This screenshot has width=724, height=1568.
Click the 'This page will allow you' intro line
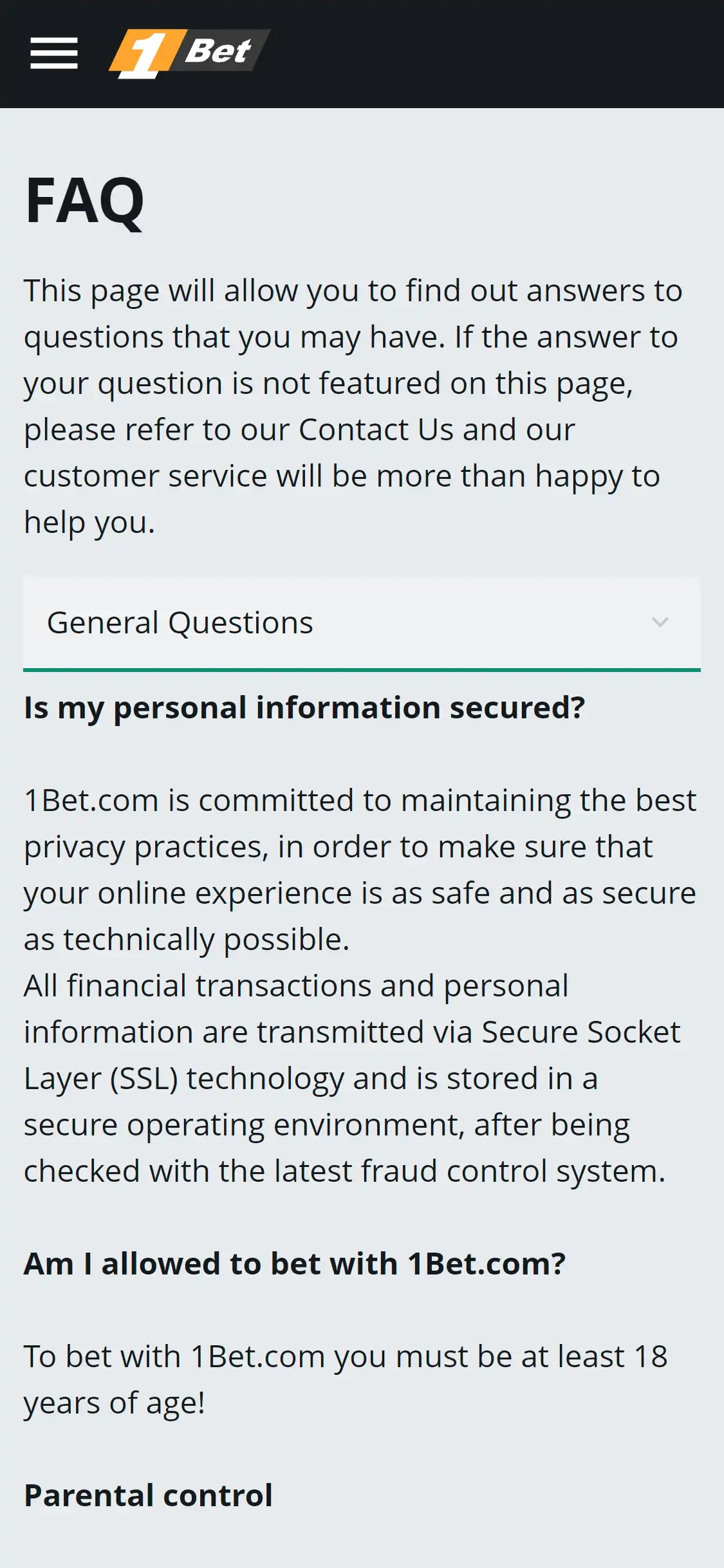coord(353,291)
